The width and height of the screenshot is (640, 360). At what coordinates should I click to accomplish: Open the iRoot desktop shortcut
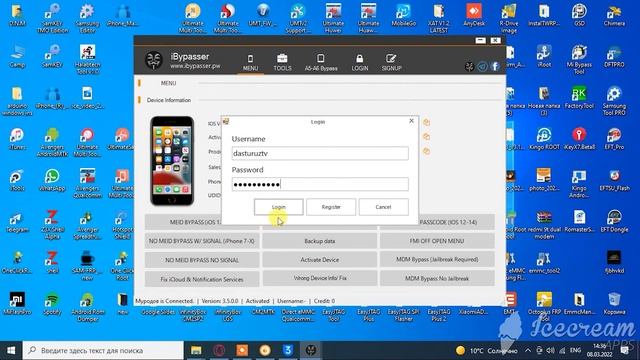pos(544,57)
